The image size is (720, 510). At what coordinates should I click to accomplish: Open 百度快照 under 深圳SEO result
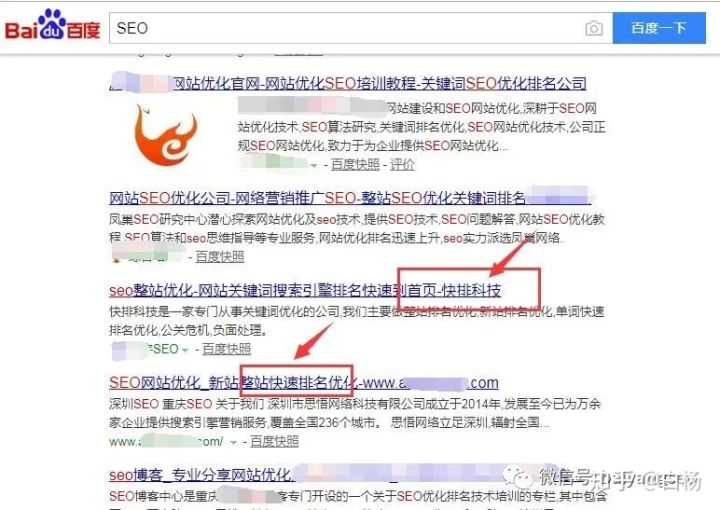pyautogui.click(x=275, y=442)
